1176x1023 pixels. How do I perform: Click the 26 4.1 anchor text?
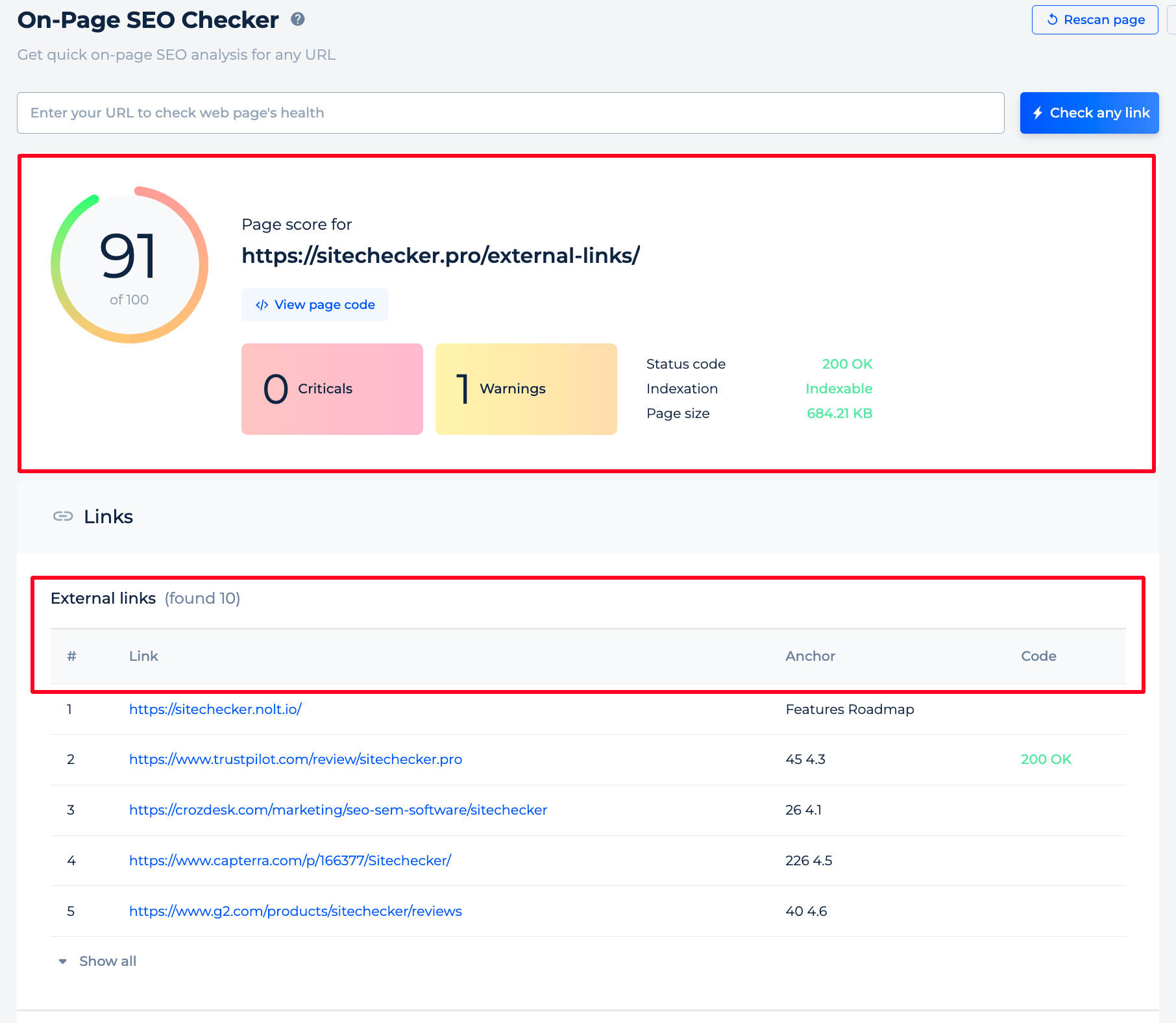803,809
